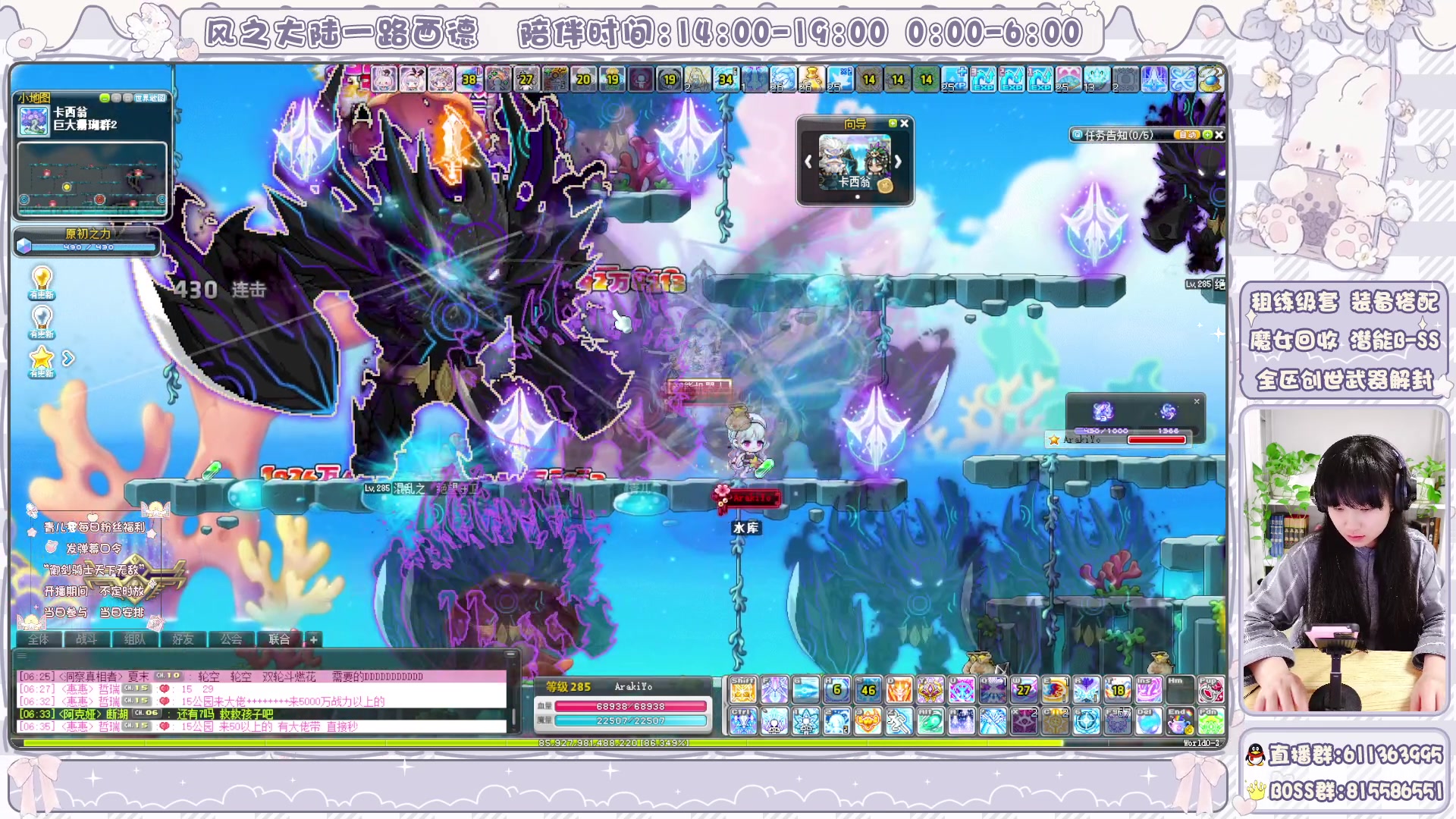Click the 水库 guild name tag
Screen dimensions: 1456x819
click(746, 528)
